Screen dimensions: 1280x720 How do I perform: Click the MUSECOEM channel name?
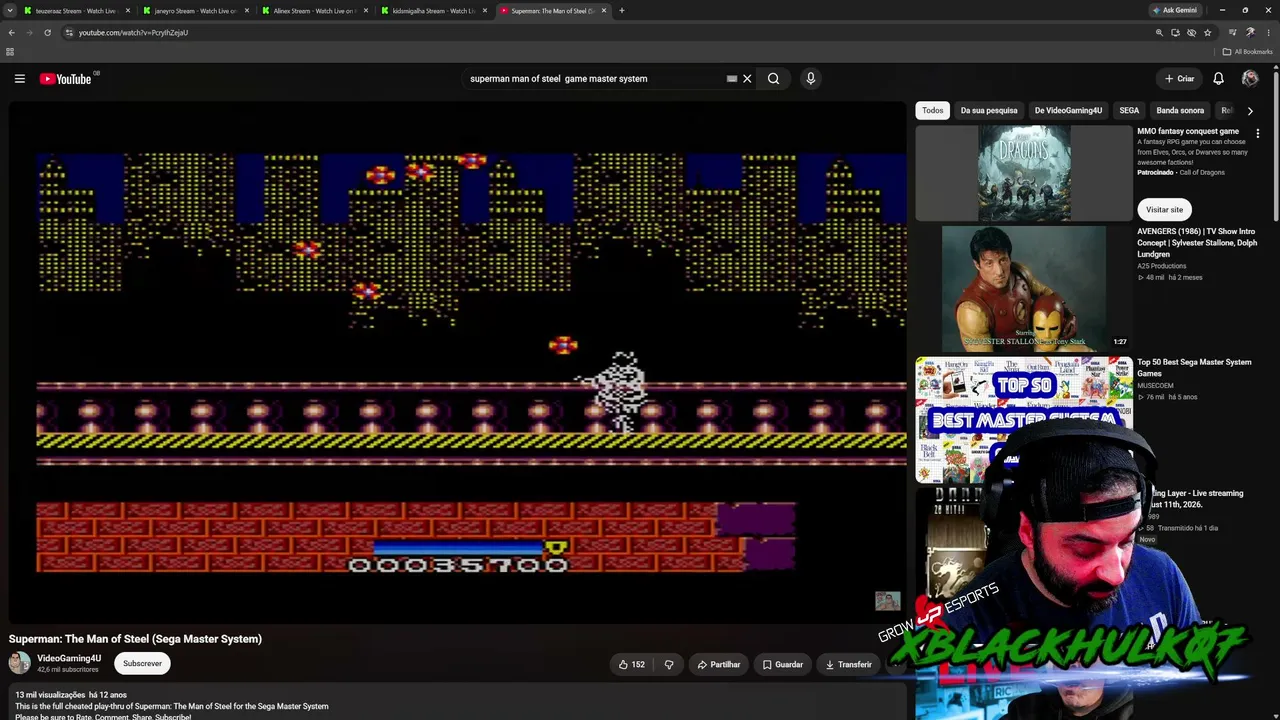[x=1155, y=385]
